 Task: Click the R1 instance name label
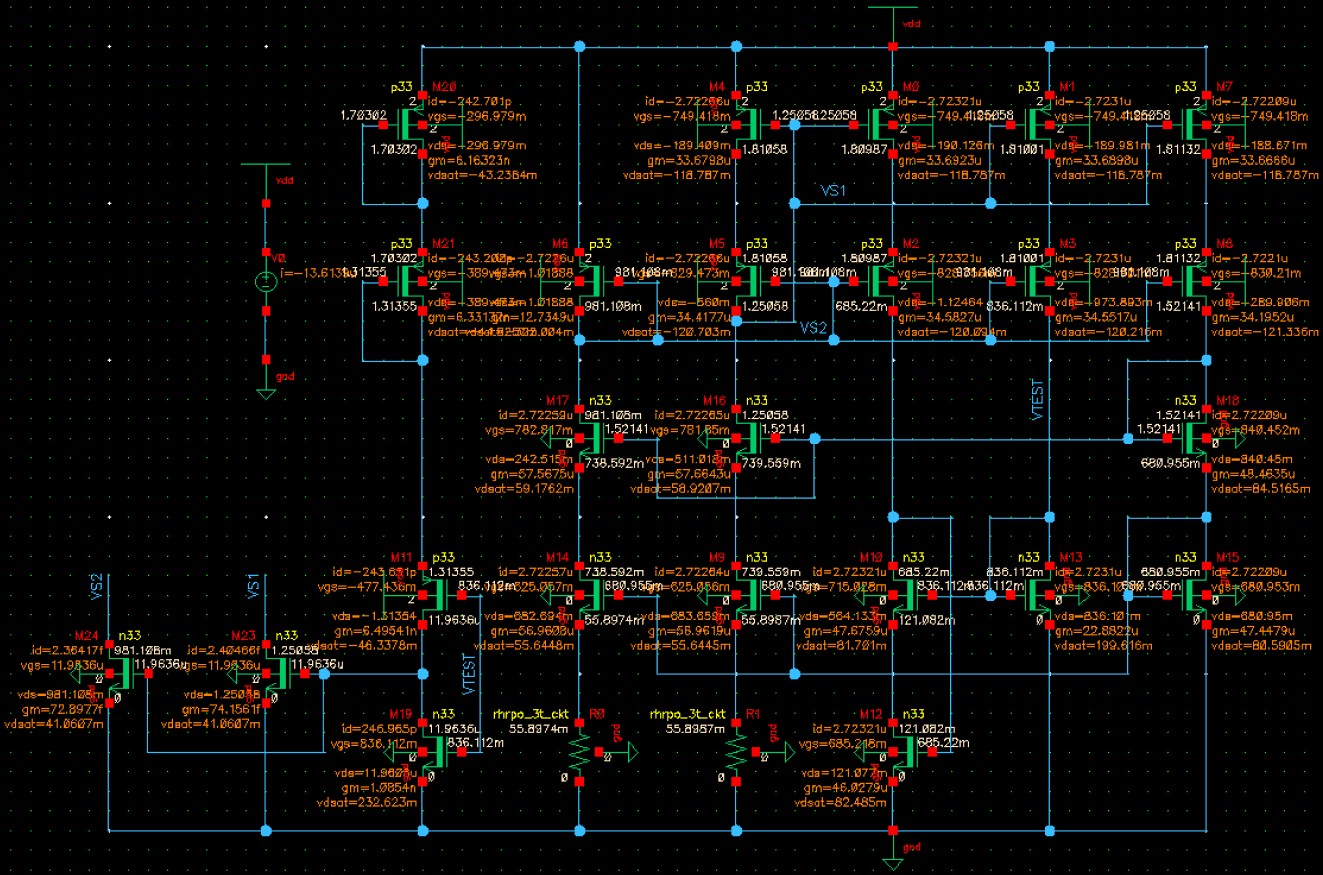(x=754, y=715)
